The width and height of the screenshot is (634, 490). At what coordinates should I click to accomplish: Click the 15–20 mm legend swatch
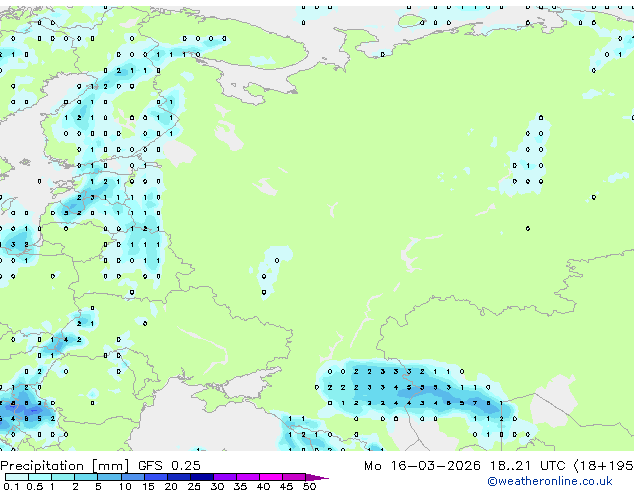pyautogui.click(x=156, y=477)
